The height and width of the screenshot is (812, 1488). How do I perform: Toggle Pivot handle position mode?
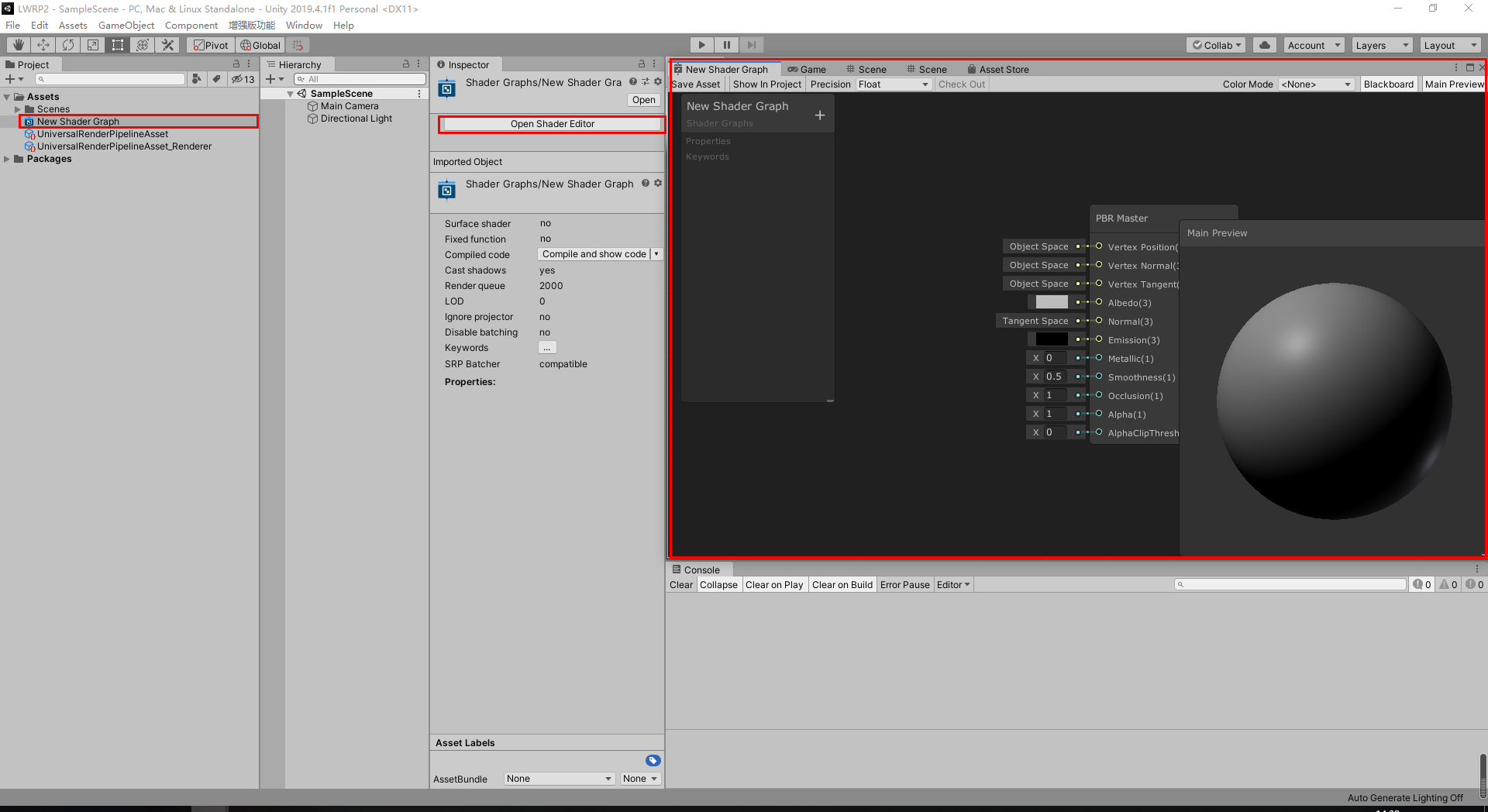tap(210, 44)
